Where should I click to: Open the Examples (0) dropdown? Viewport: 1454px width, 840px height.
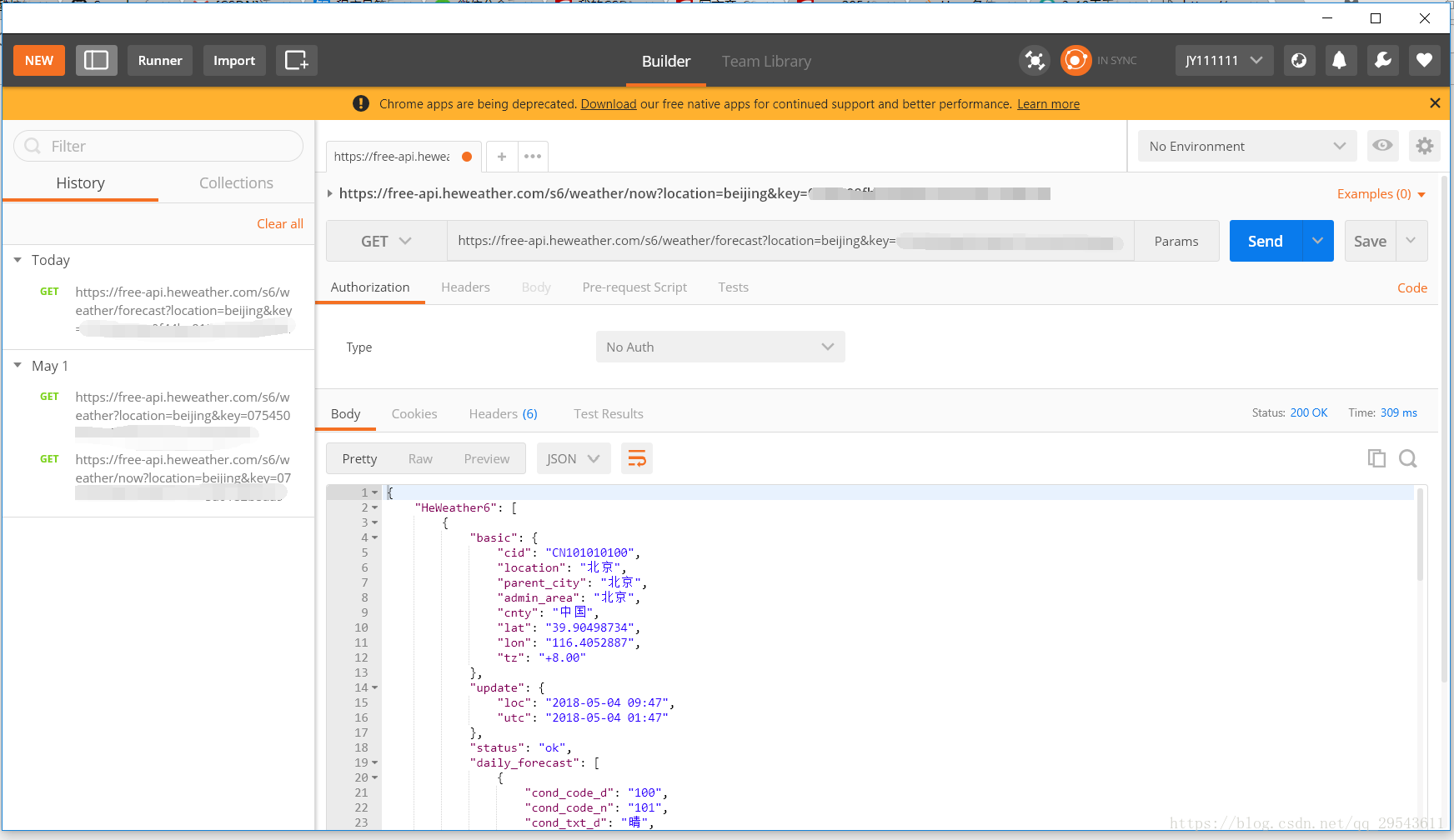click(x=1381, y=193)
